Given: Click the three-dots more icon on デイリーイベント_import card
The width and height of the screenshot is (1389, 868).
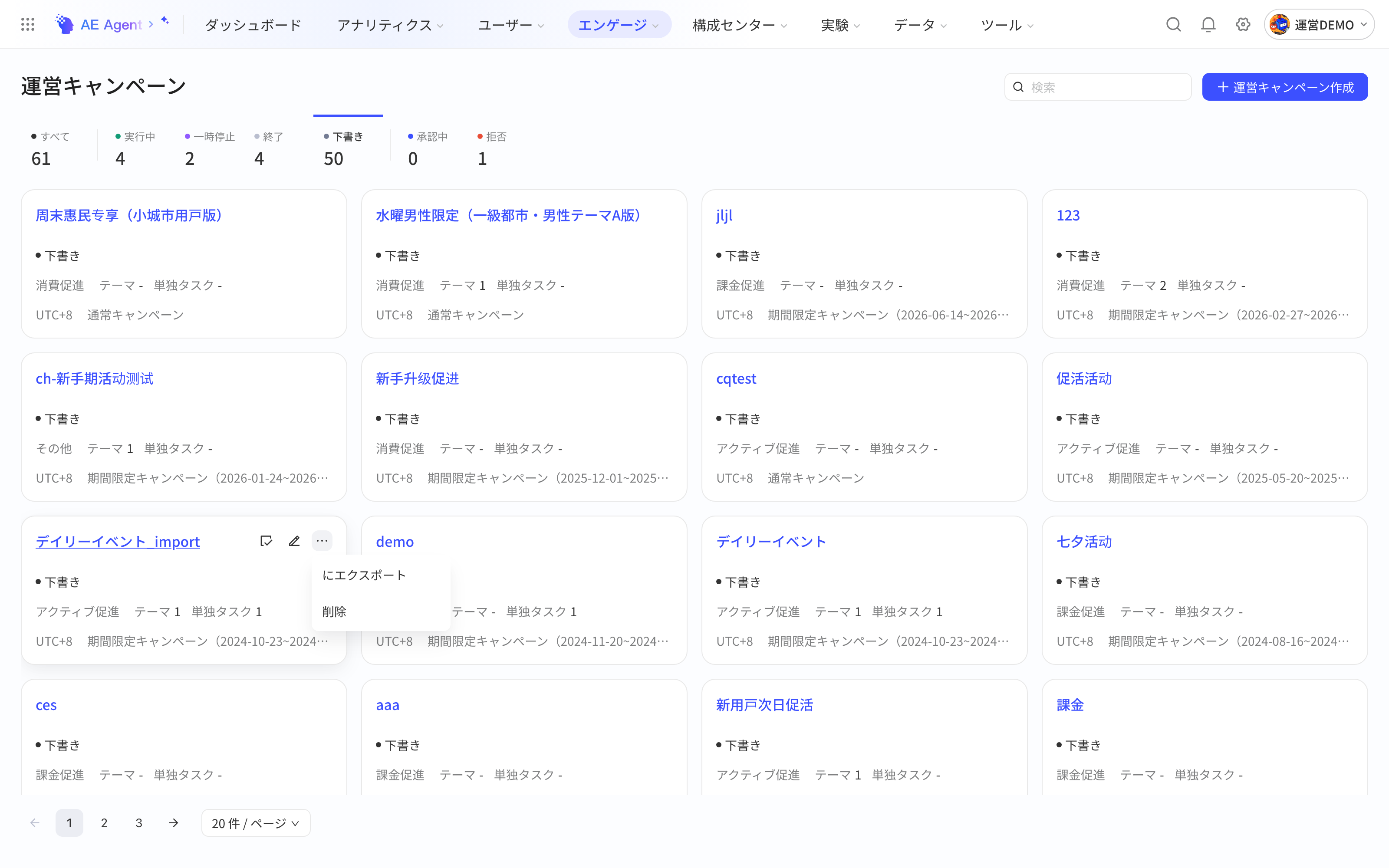Looking at the screenshot, I should 322,541.
